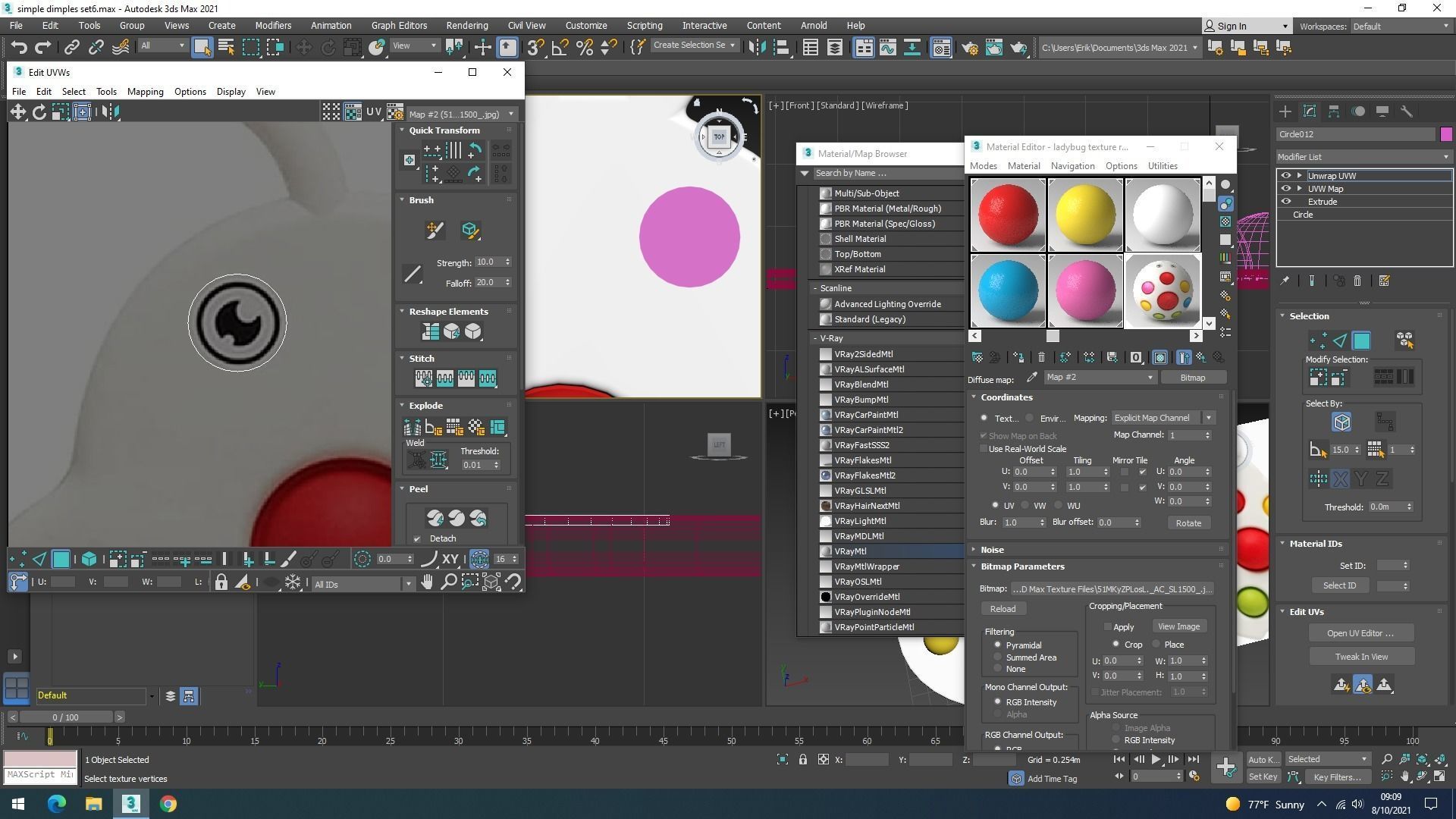Select the pink material sample sphere
Viewport: 1456px width, 819px height.
[x=1084, y=290]
